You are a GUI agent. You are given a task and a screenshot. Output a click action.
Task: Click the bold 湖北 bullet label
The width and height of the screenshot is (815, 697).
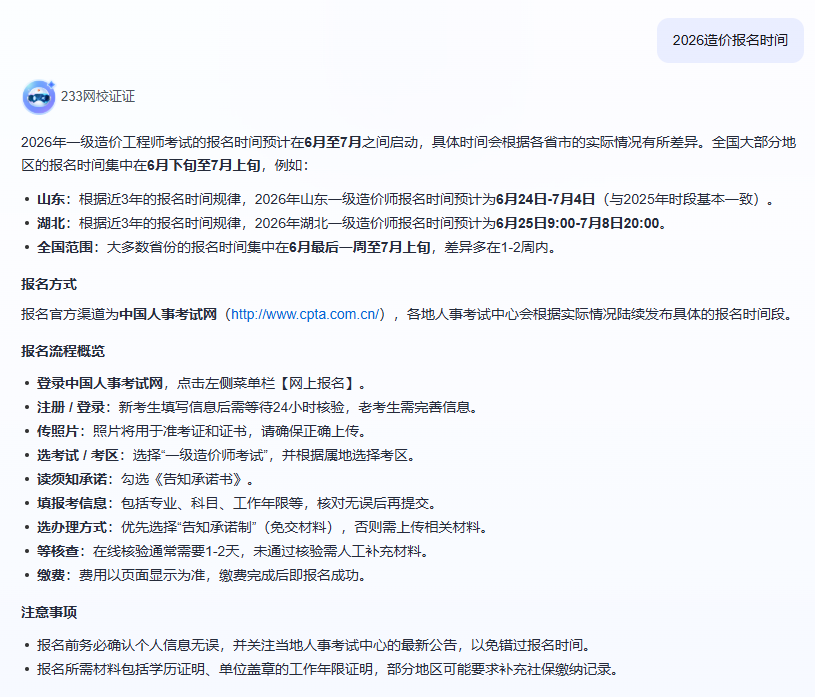[51, 222]
